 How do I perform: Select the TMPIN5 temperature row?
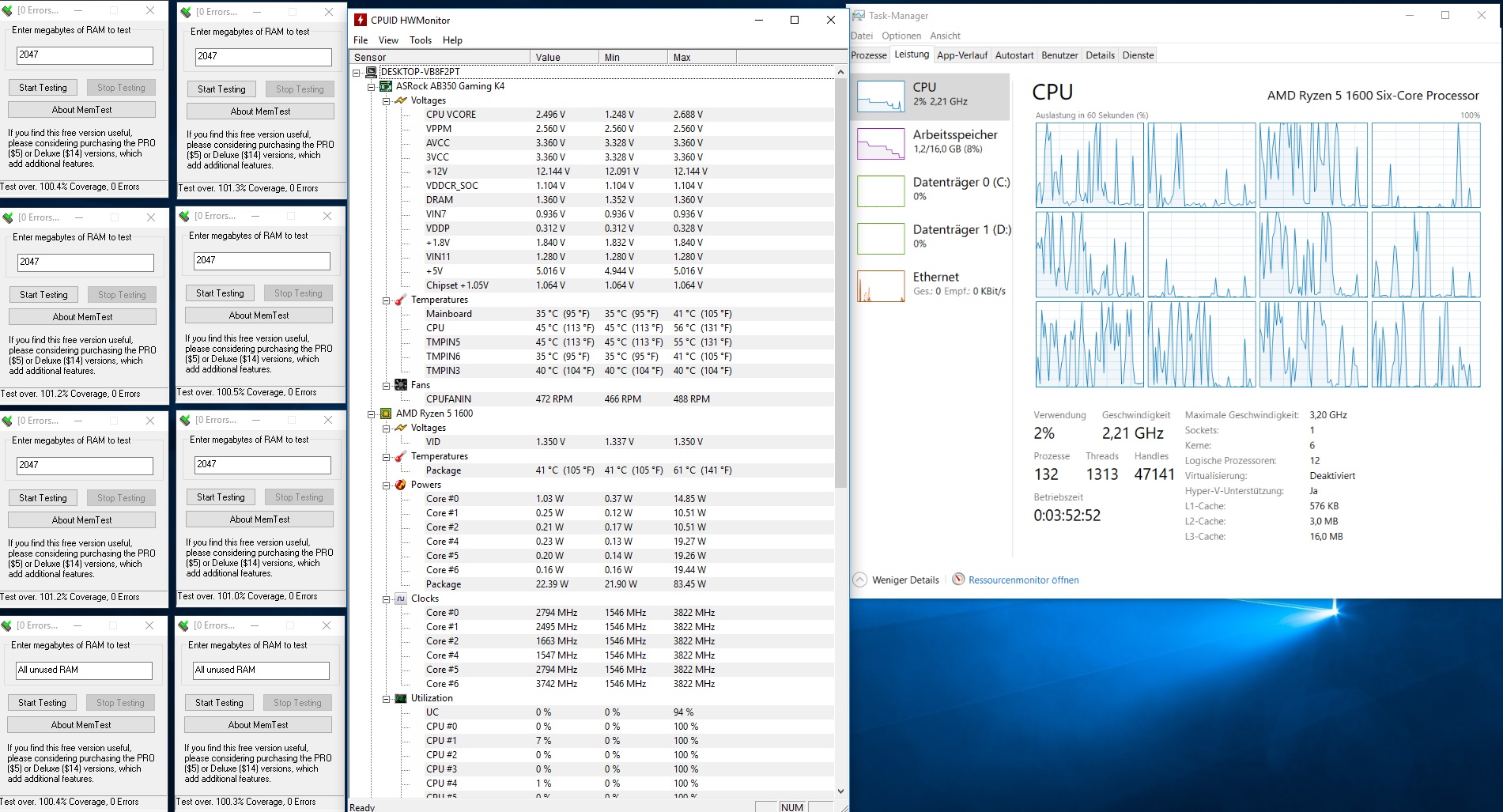coord(592,342)
